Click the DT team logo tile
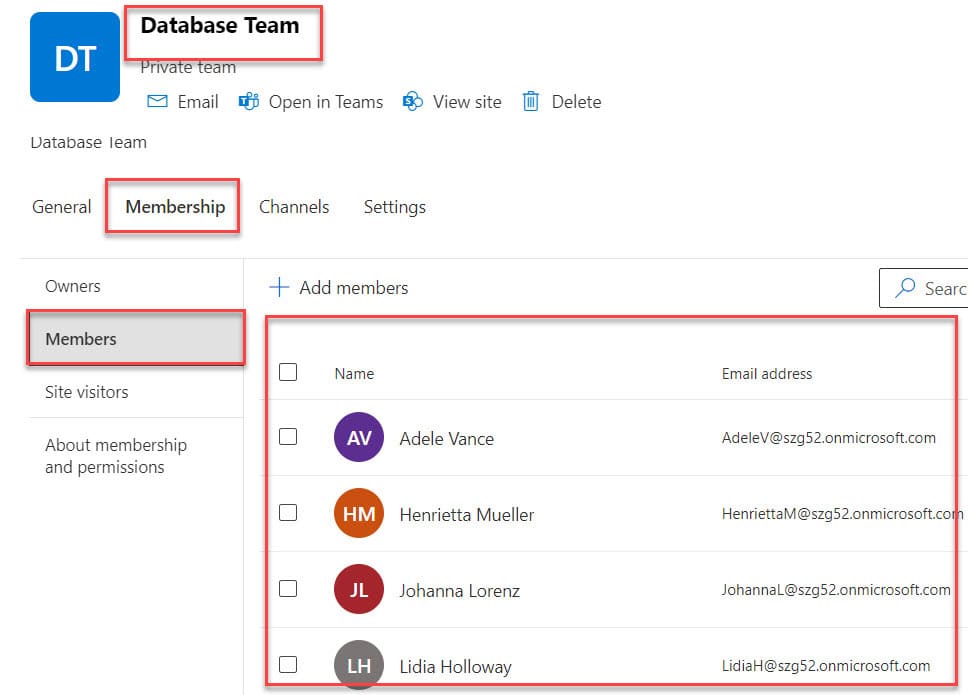Viewport: 968px width, 695px height. click(x=75, y=57)
